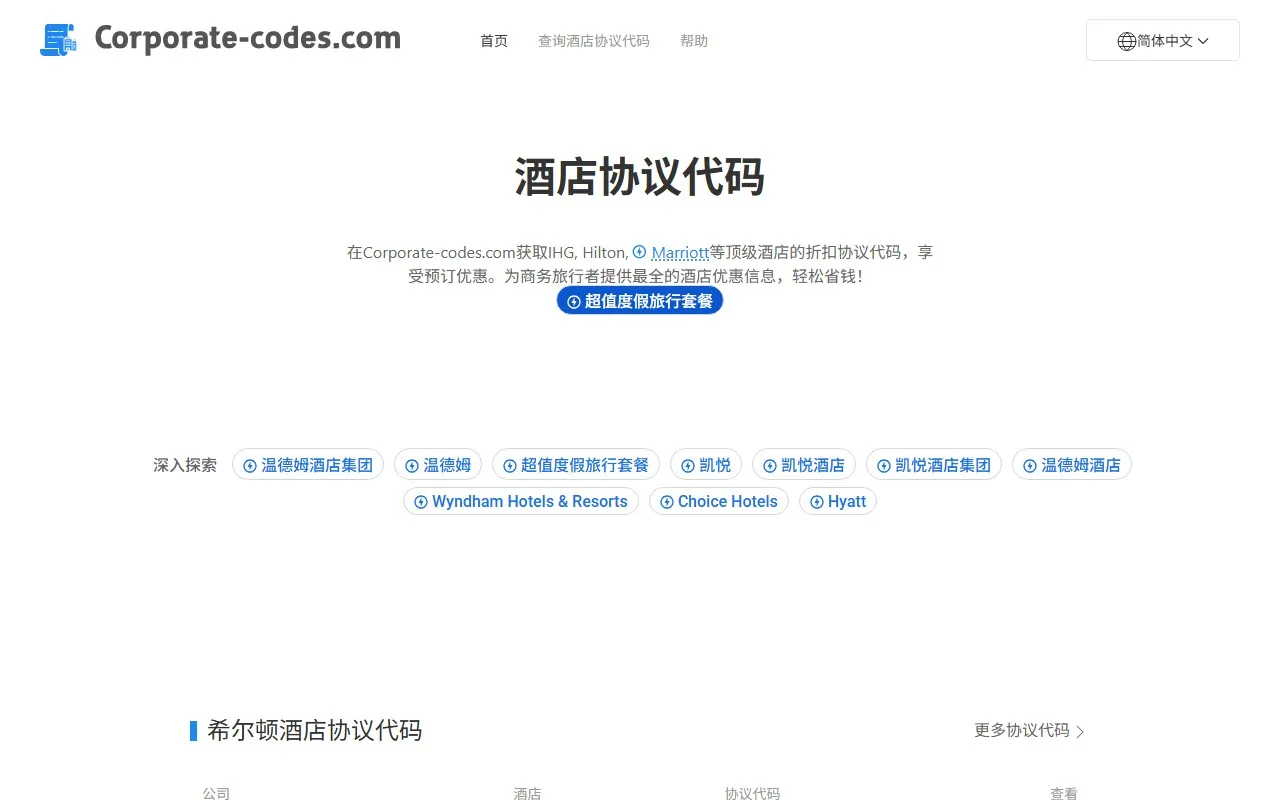Open the 首页 menu item

(x=493, y=41)
